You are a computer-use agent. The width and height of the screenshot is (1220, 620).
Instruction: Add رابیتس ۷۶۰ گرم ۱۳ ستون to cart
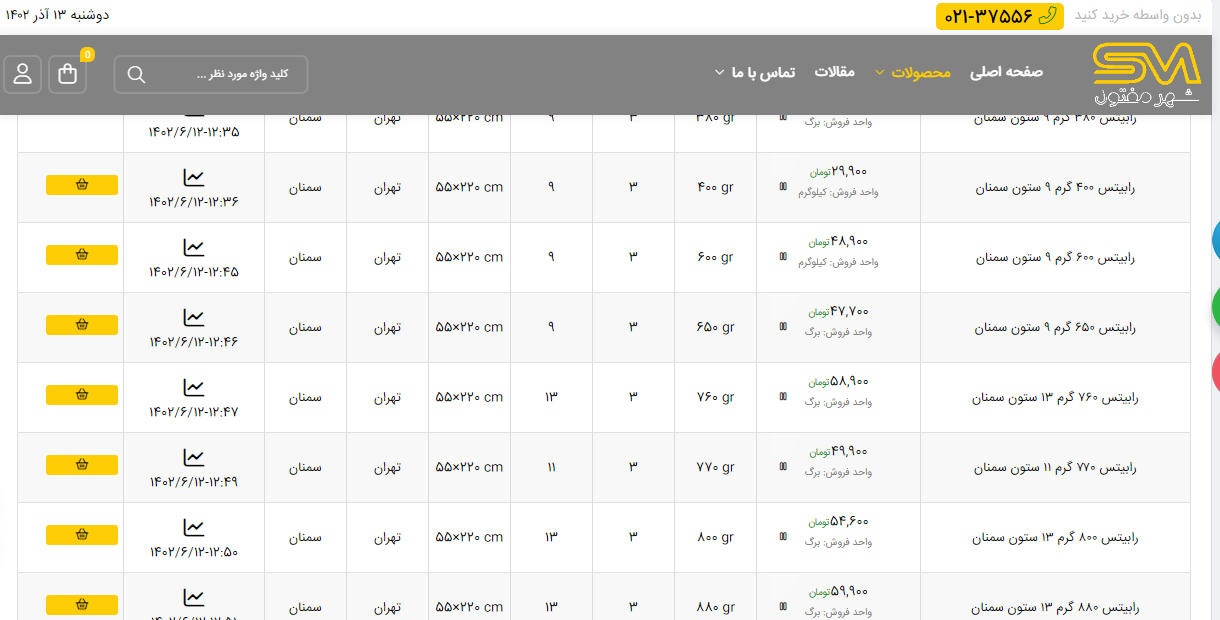point(82,395)
